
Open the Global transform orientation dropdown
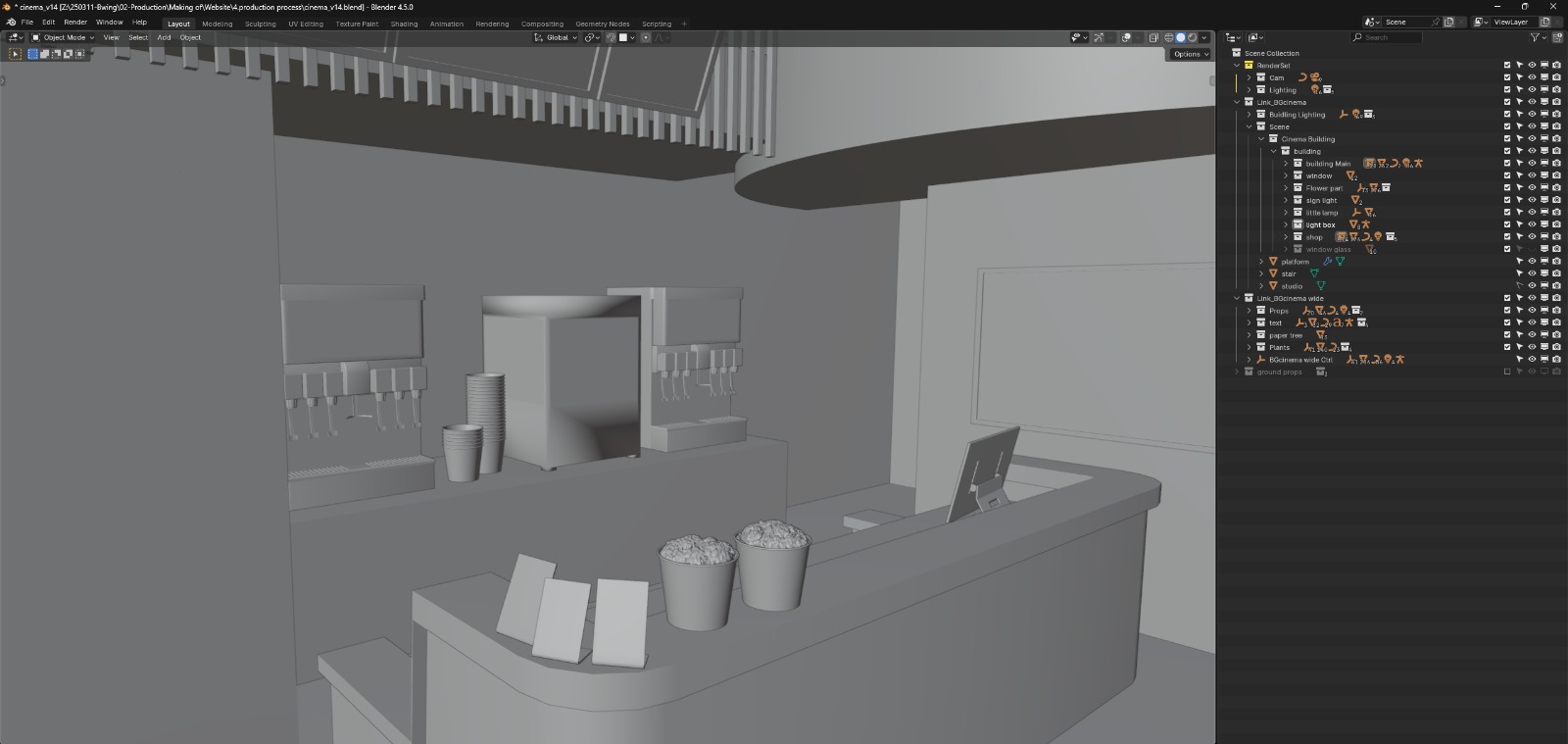[x=556, y=37]
